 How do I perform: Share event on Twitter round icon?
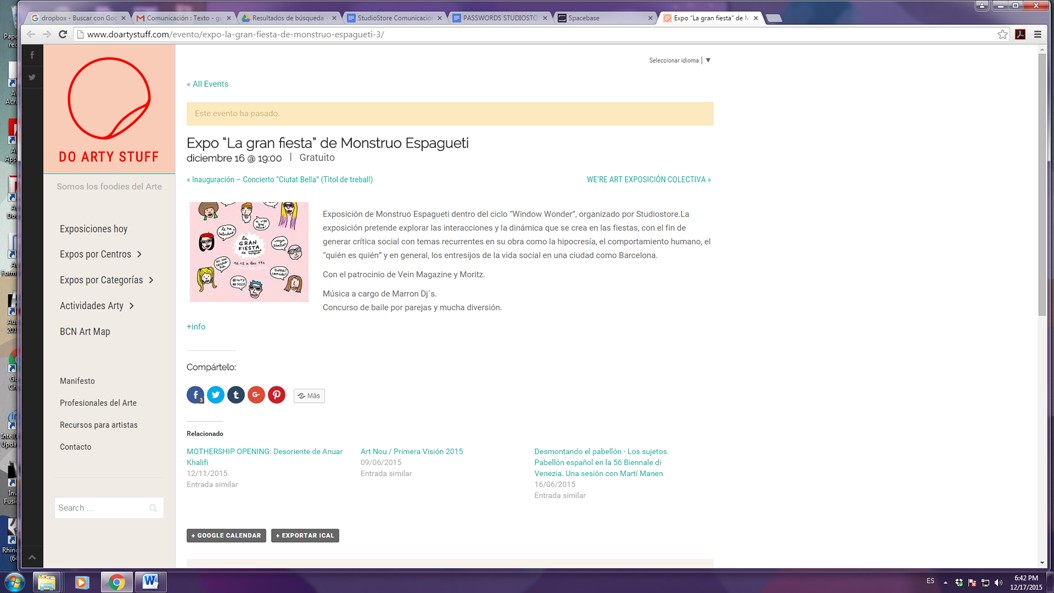215,395
